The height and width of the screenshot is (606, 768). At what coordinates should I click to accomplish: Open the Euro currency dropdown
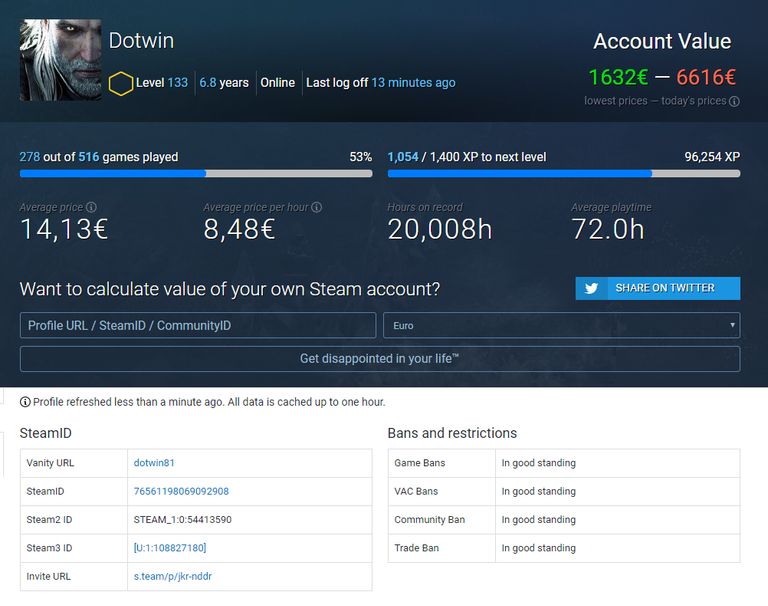[561, 325]
